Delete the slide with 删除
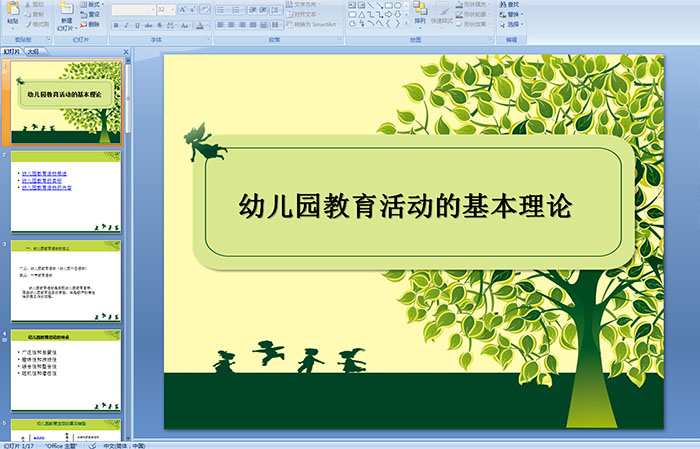 tap(89, 24)
